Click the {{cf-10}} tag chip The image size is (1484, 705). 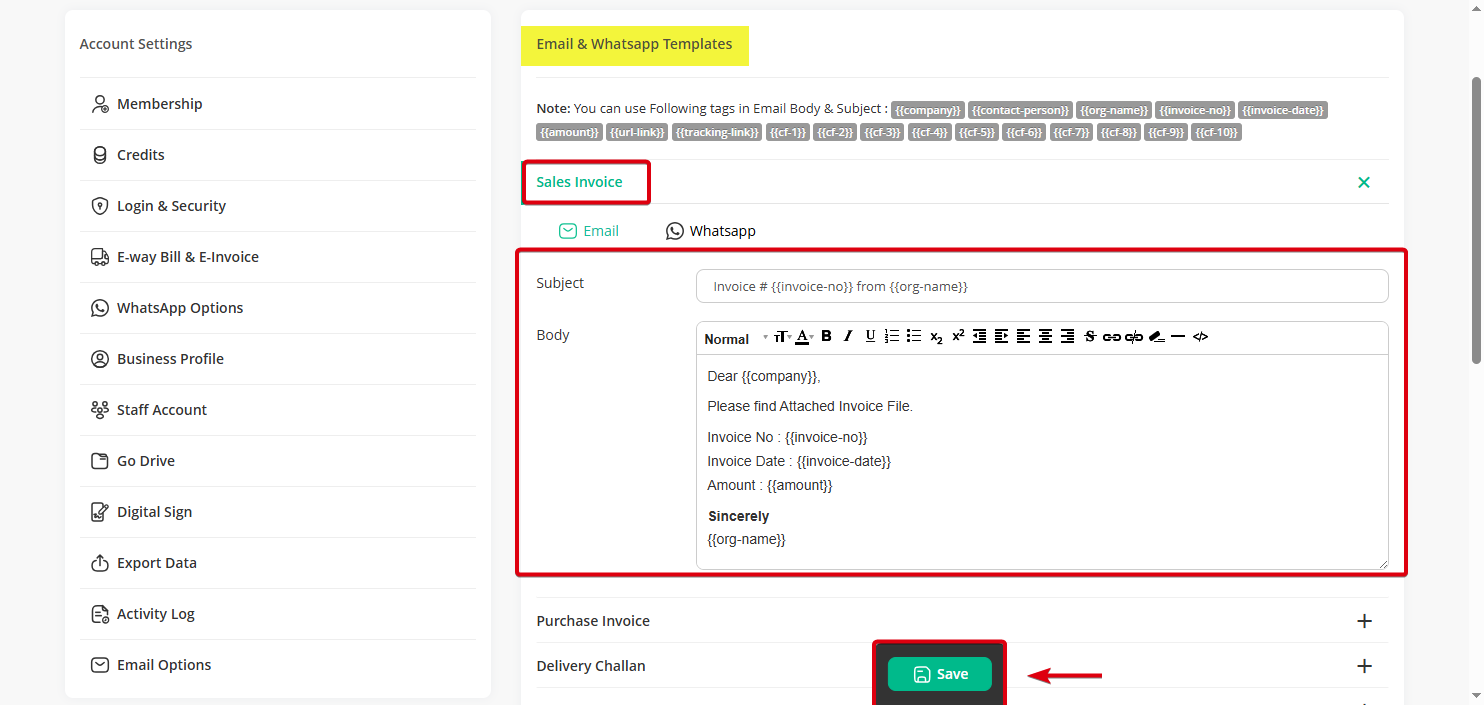pyautogui.click(x=1216, y=132)
